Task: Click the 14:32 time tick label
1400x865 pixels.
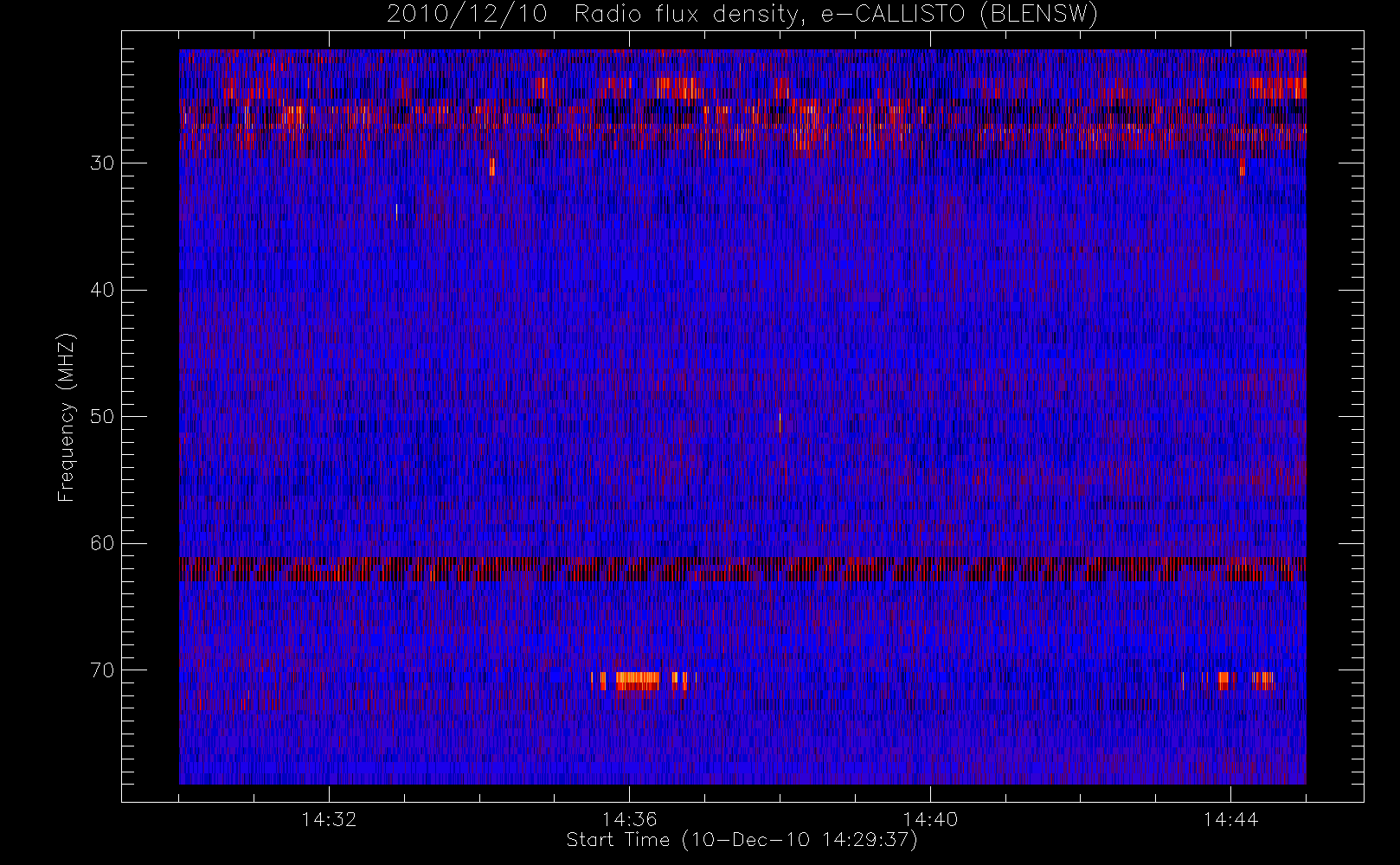Action: (329, 819)
